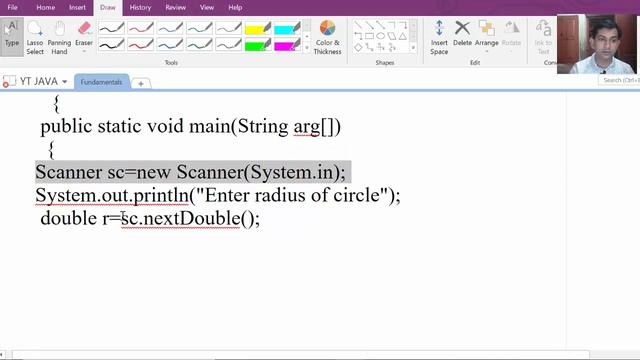Viewport: 640px width, 360px height.
Task: Select the cyan highlighter
Action: pyautogui.click(x=287, y=28)
